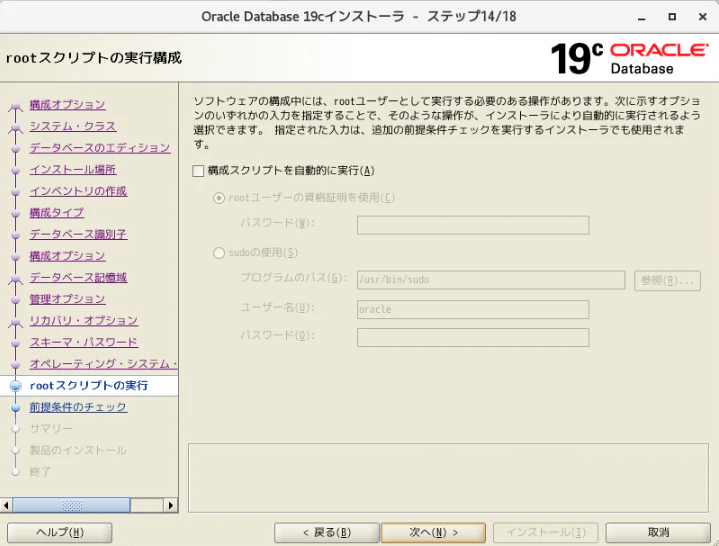The height and width of the screenshot is (546, 719).
Task: Select current rootスクリプトの実行 step
Action: tap(88, 385)
